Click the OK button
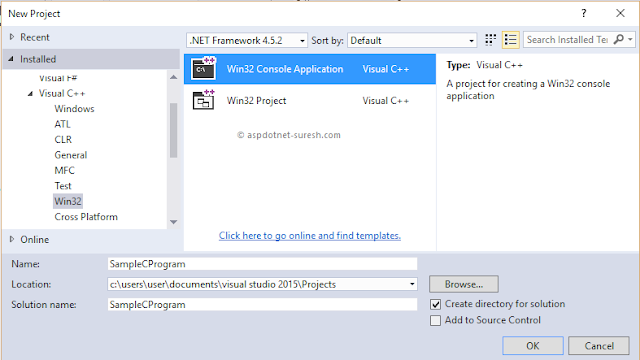 (x=533, y=346)
